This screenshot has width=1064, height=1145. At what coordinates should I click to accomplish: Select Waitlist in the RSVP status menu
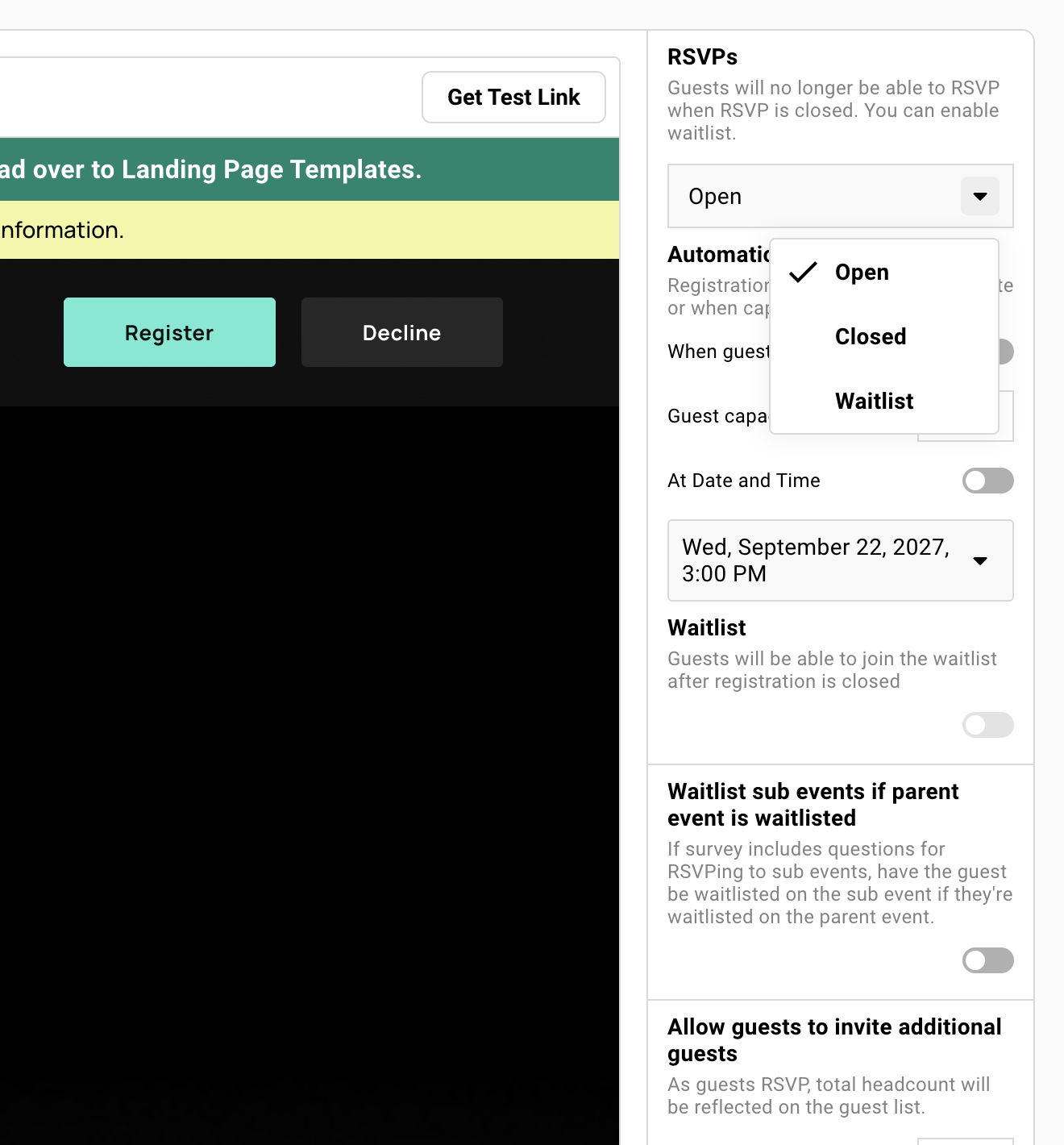point(874,401)
